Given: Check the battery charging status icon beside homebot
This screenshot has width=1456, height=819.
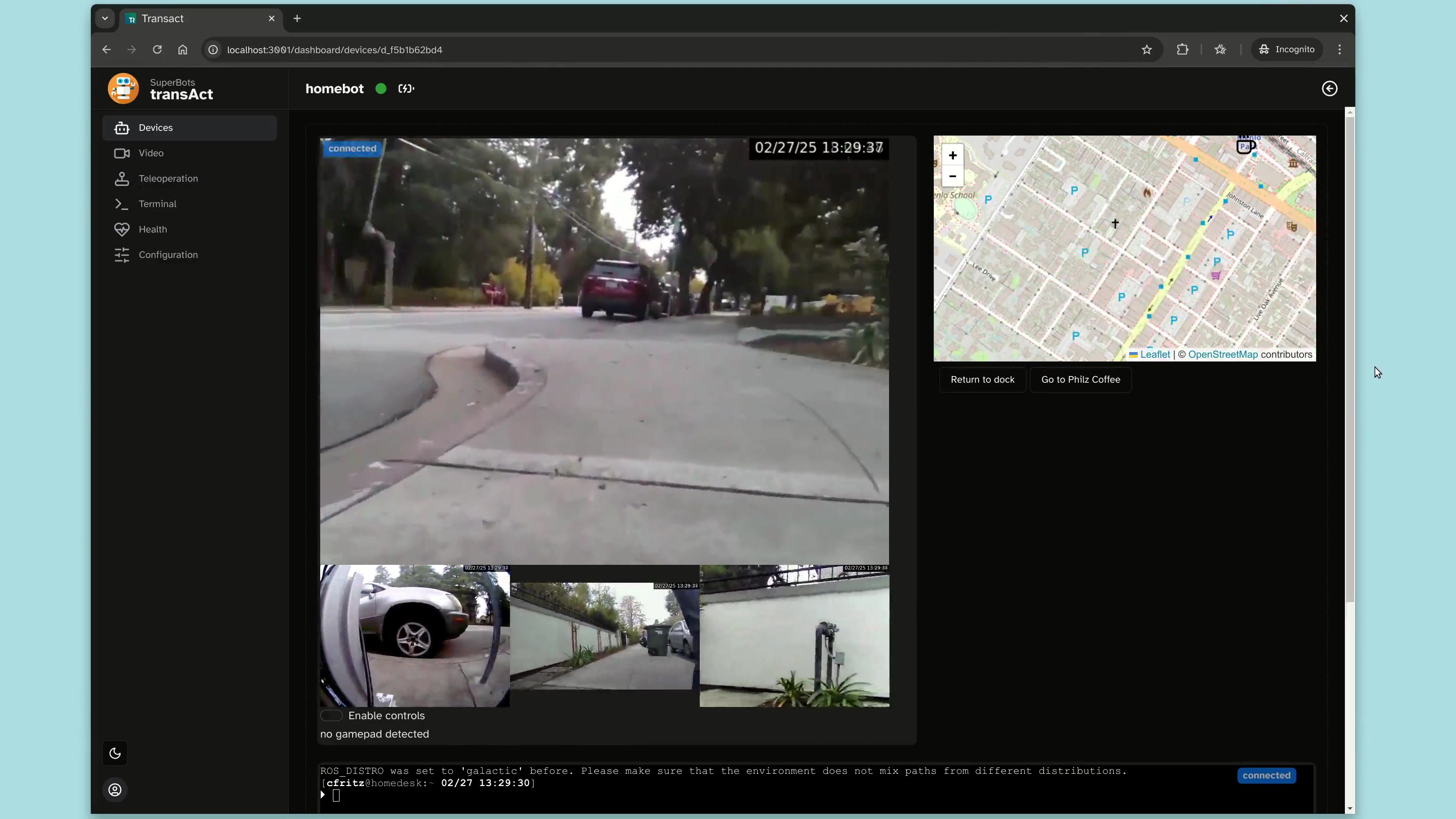Looking at the screenshot, I should coord(405,88).
